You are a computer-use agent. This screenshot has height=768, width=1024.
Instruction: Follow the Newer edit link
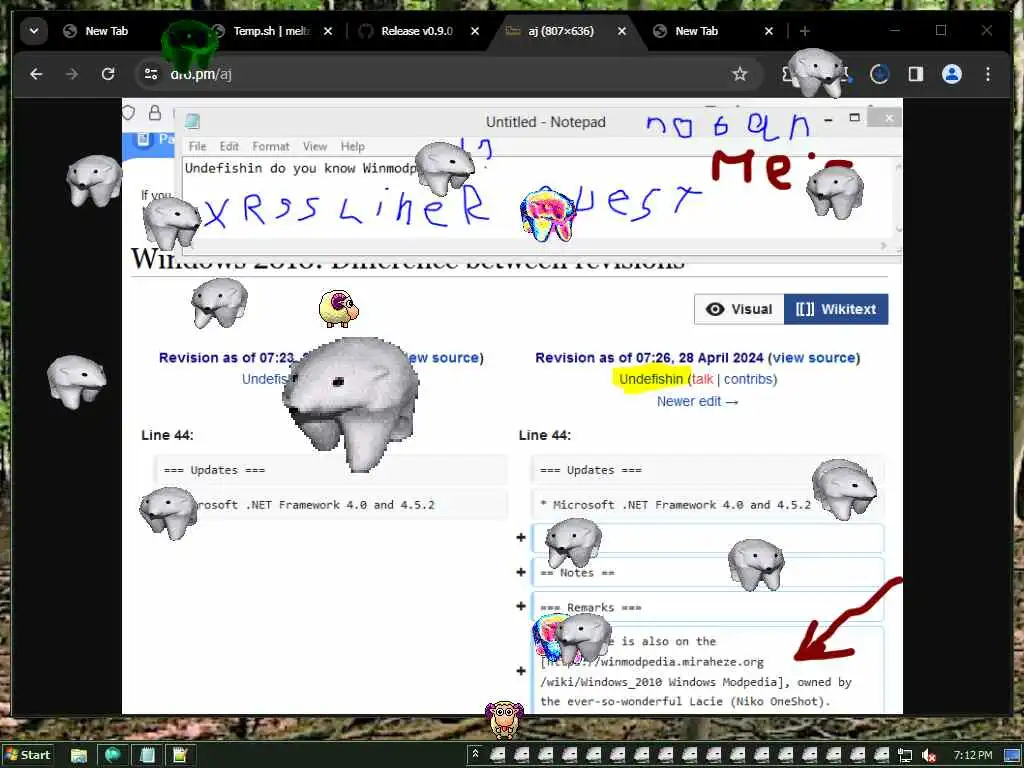(697, 401)
